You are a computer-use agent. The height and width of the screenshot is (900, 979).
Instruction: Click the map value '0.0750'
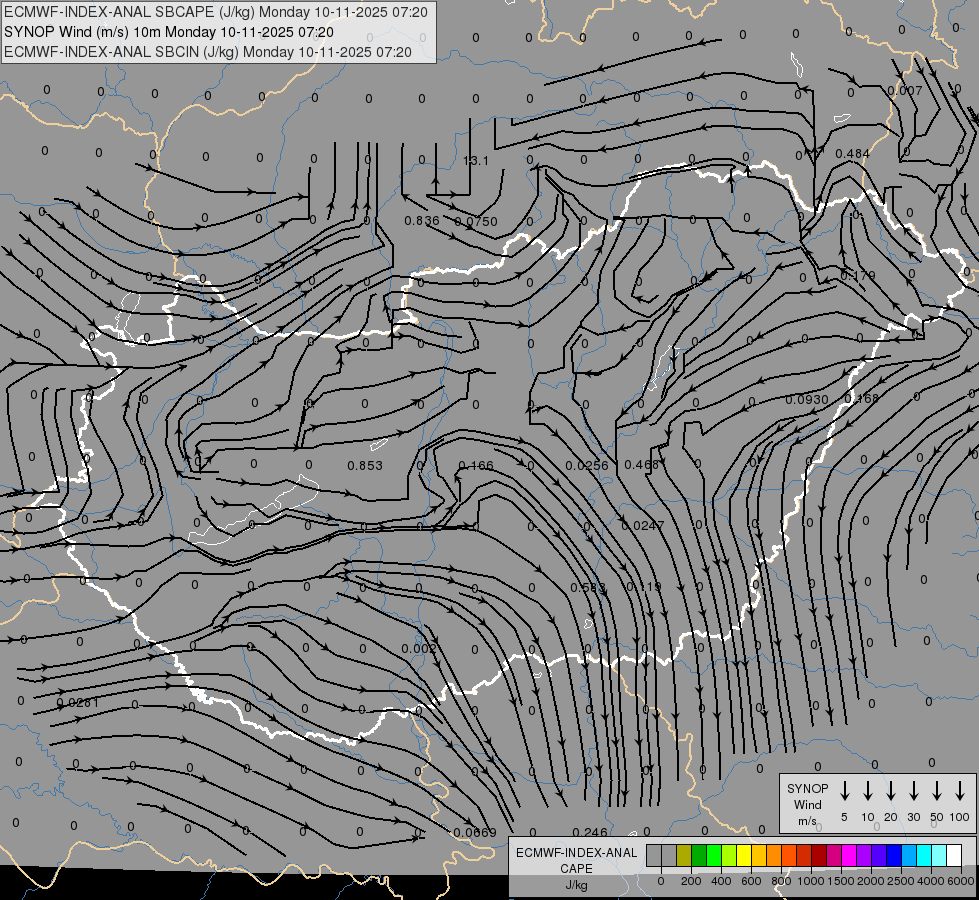pyautogui.click(x=476, y=221)
